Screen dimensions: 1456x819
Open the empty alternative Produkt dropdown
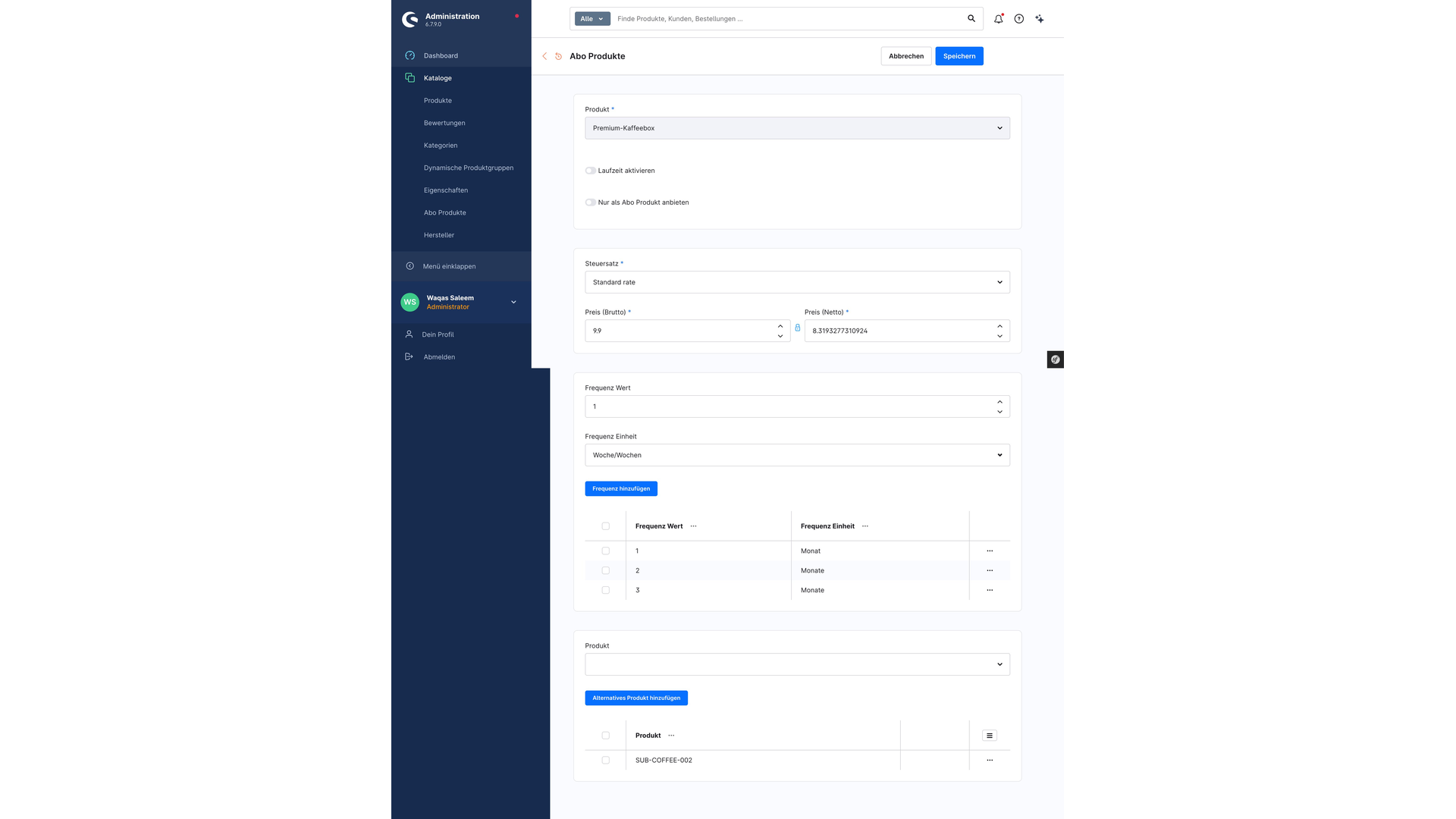[x=797, y=664]
